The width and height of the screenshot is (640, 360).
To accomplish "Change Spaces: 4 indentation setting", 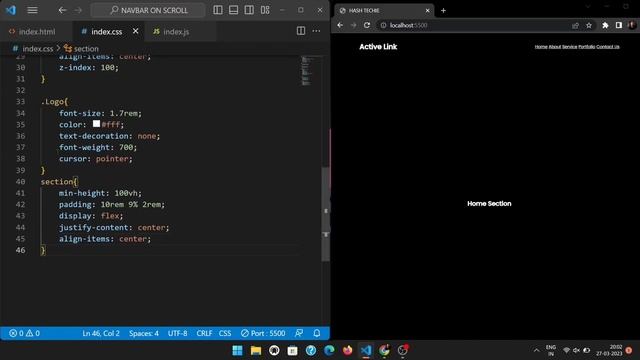I will point(144,333).
